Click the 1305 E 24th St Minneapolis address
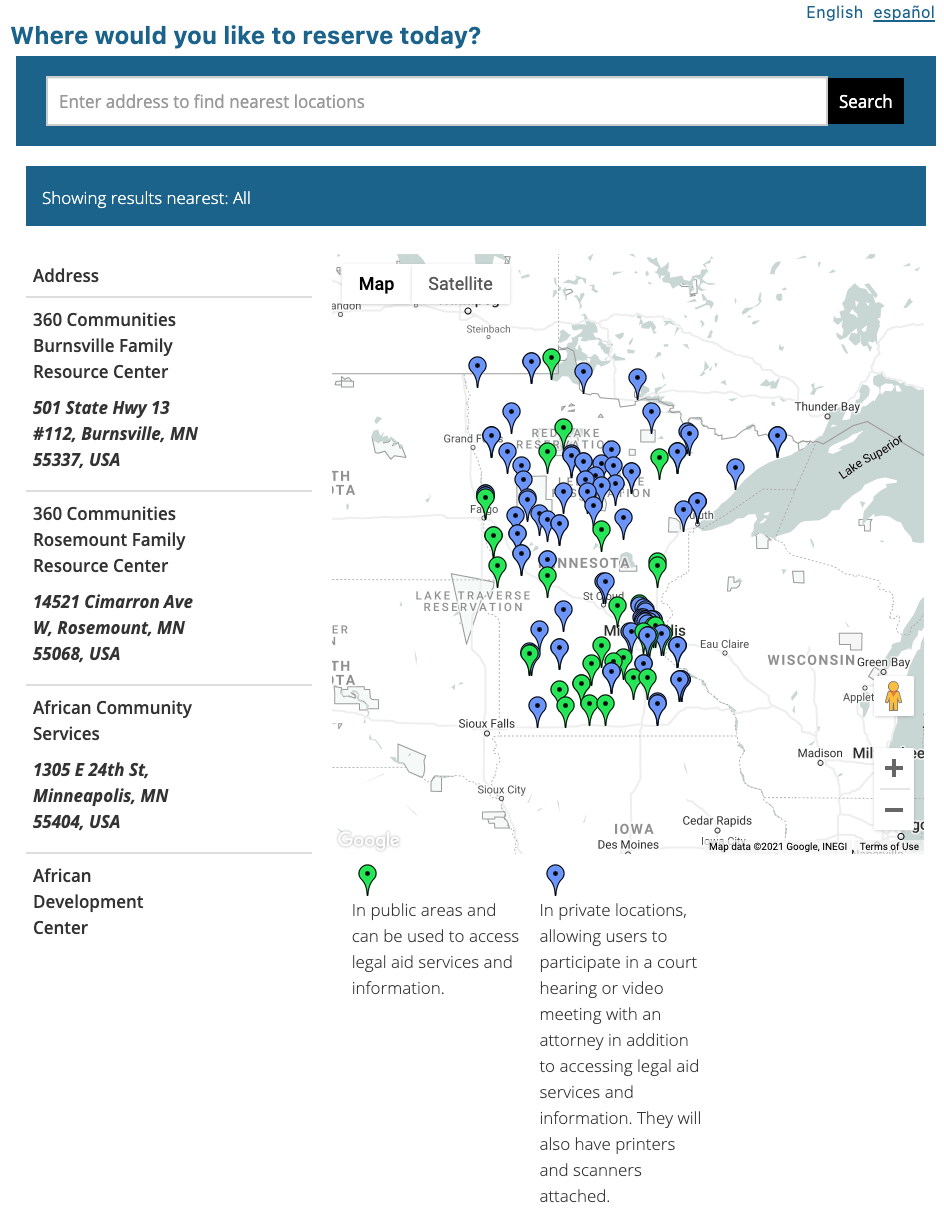 tap(100, 796)
